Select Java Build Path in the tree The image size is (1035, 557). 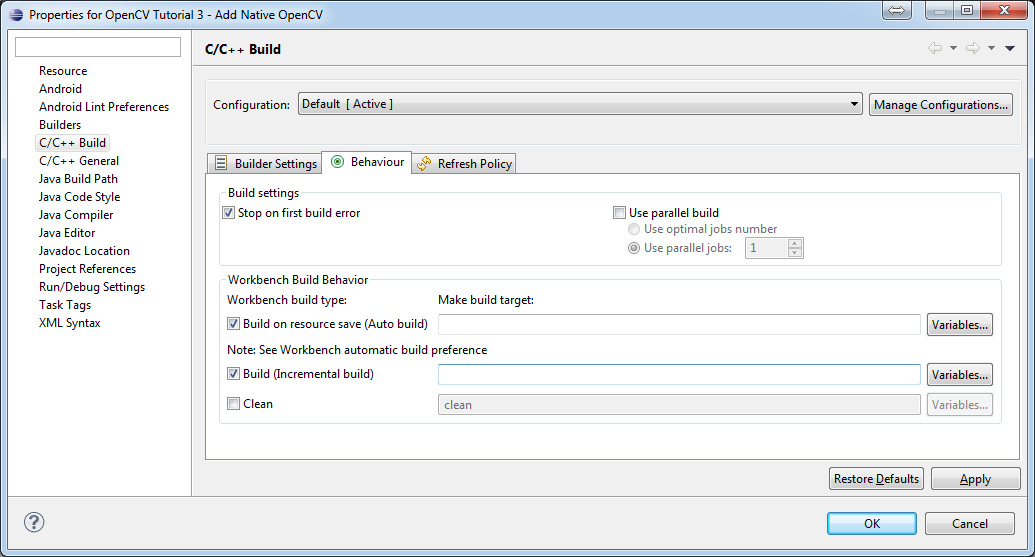(78, 179)
